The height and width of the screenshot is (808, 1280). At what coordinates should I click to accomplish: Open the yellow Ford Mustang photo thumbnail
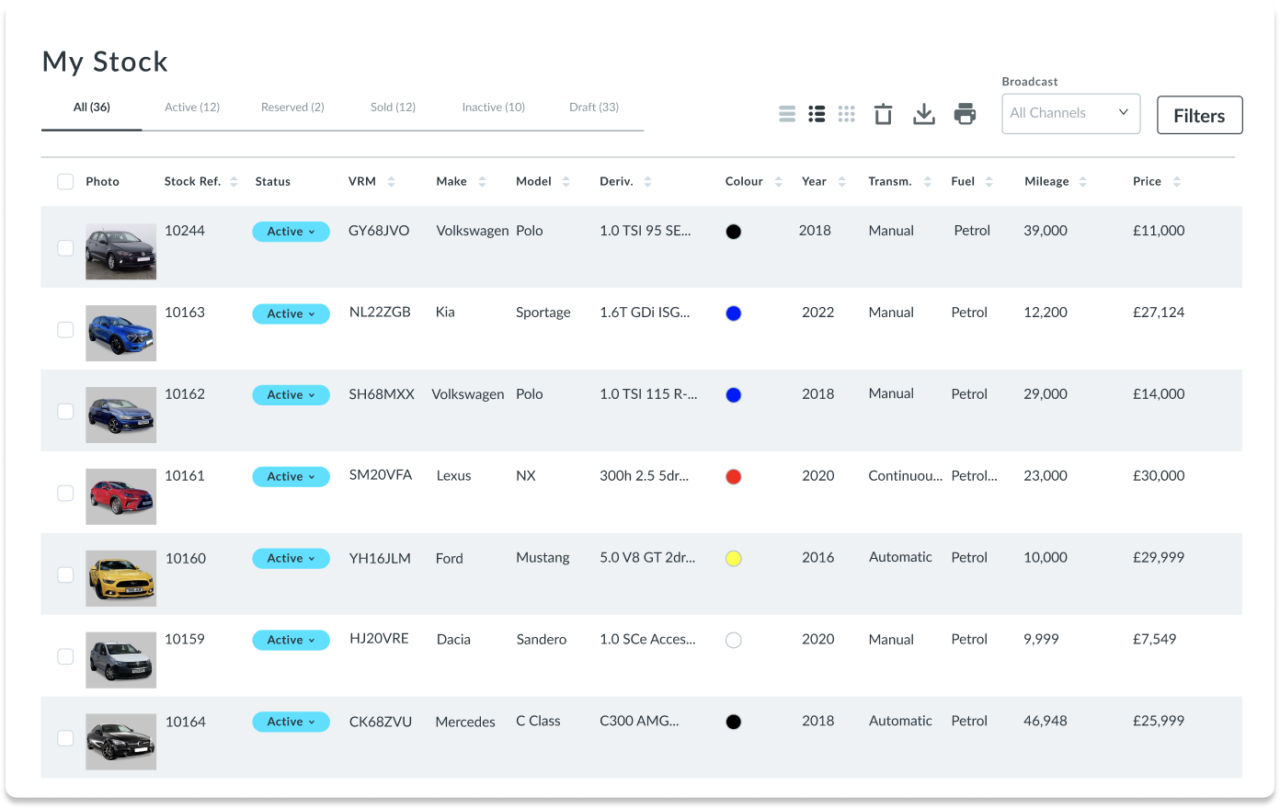[121, 578]
